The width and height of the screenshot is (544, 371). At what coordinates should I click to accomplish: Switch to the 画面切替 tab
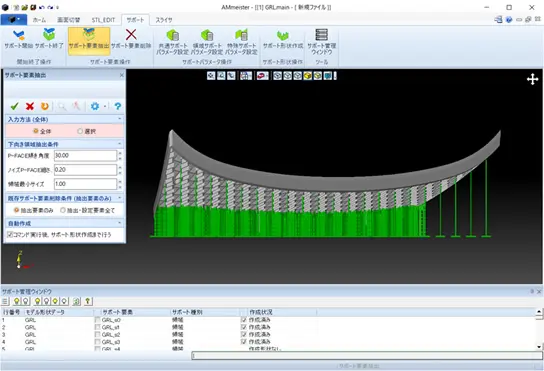pos(69,20)
